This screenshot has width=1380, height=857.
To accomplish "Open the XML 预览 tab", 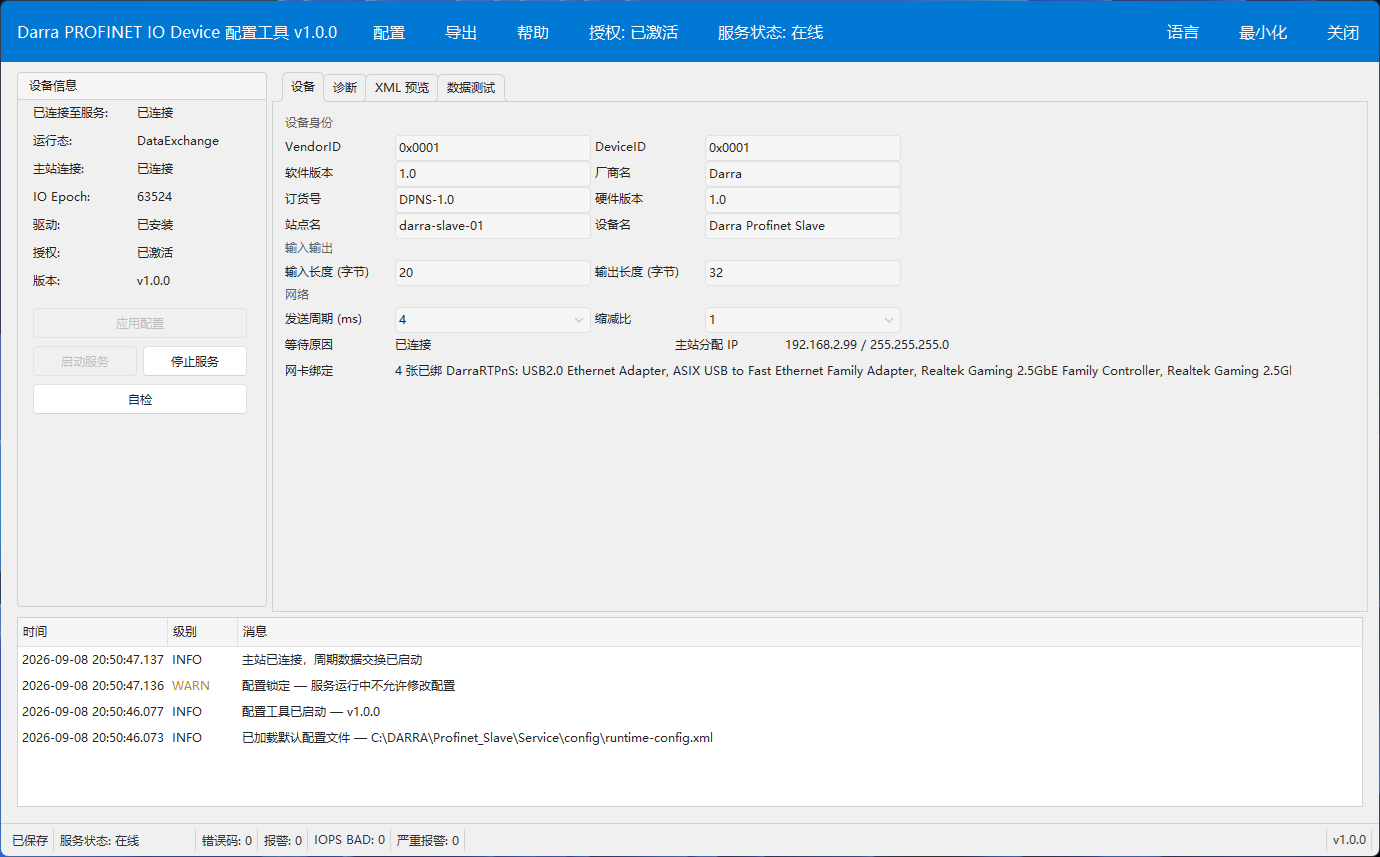I will click(402, 88).
